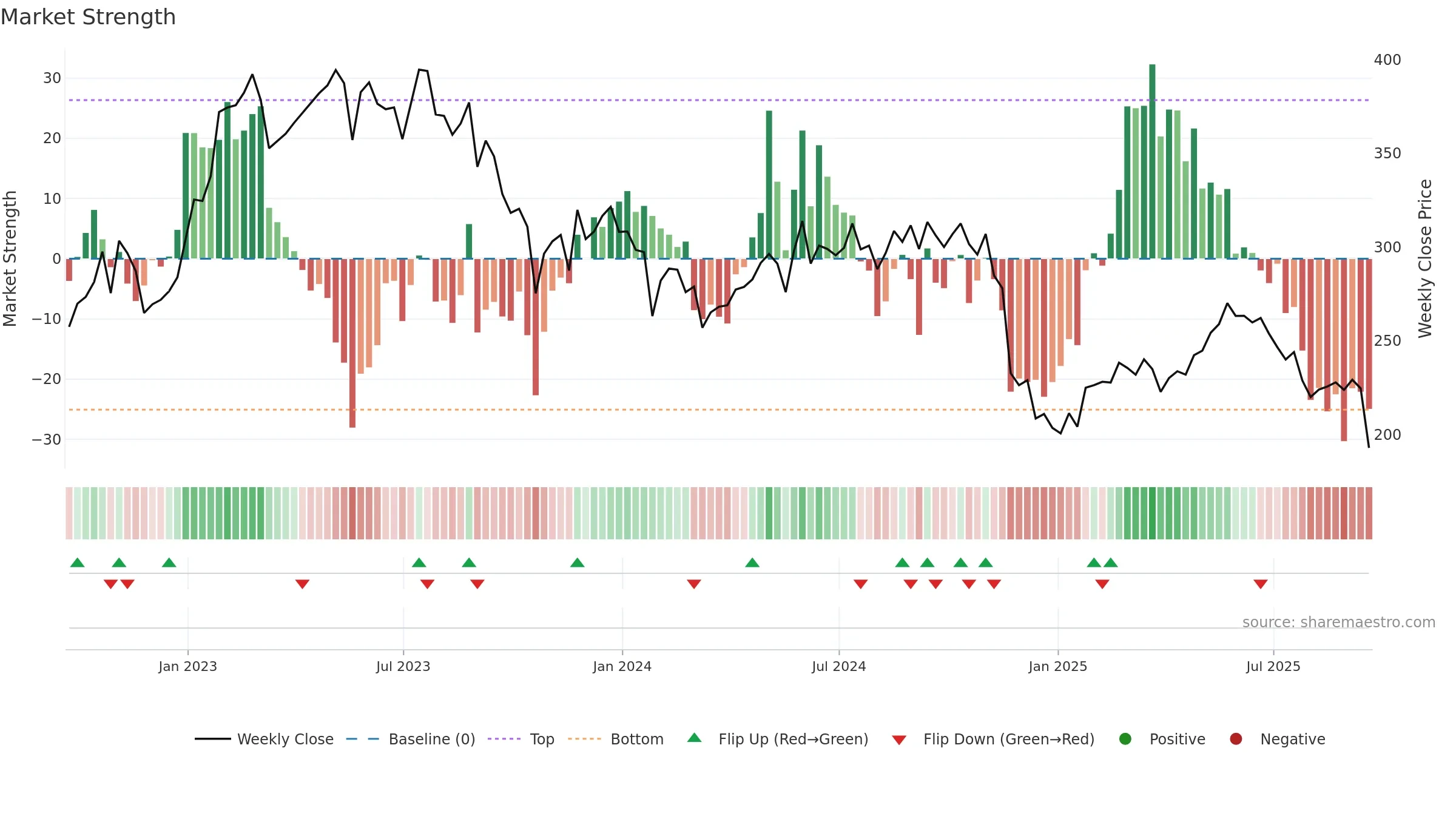Screen dimensions: 1456x819
Task: Click the Jul 2025 x-axis label
Action: (x=1273, y=666)
